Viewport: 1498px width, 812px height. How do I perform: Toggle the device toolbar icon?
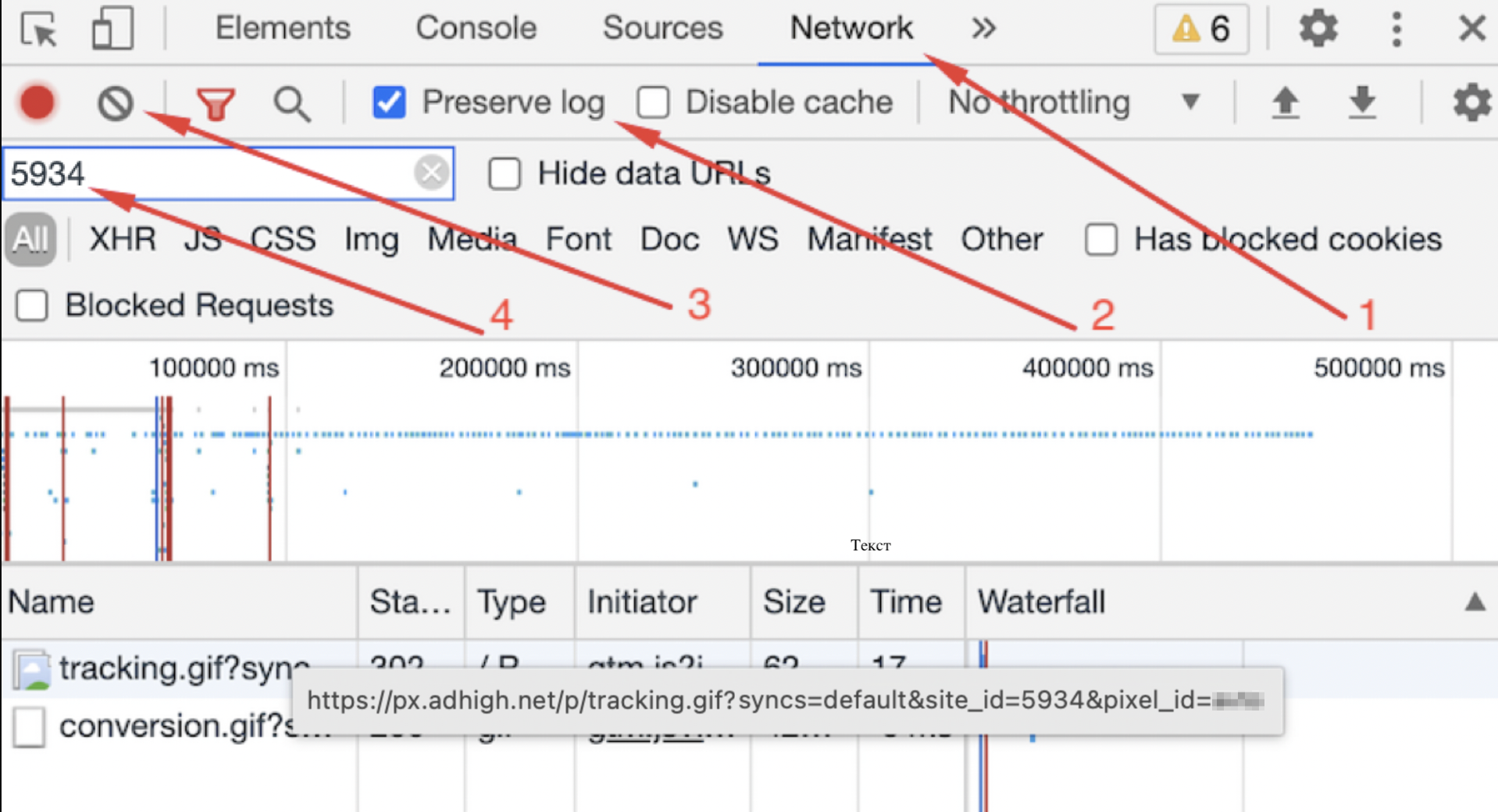[112, 30]
